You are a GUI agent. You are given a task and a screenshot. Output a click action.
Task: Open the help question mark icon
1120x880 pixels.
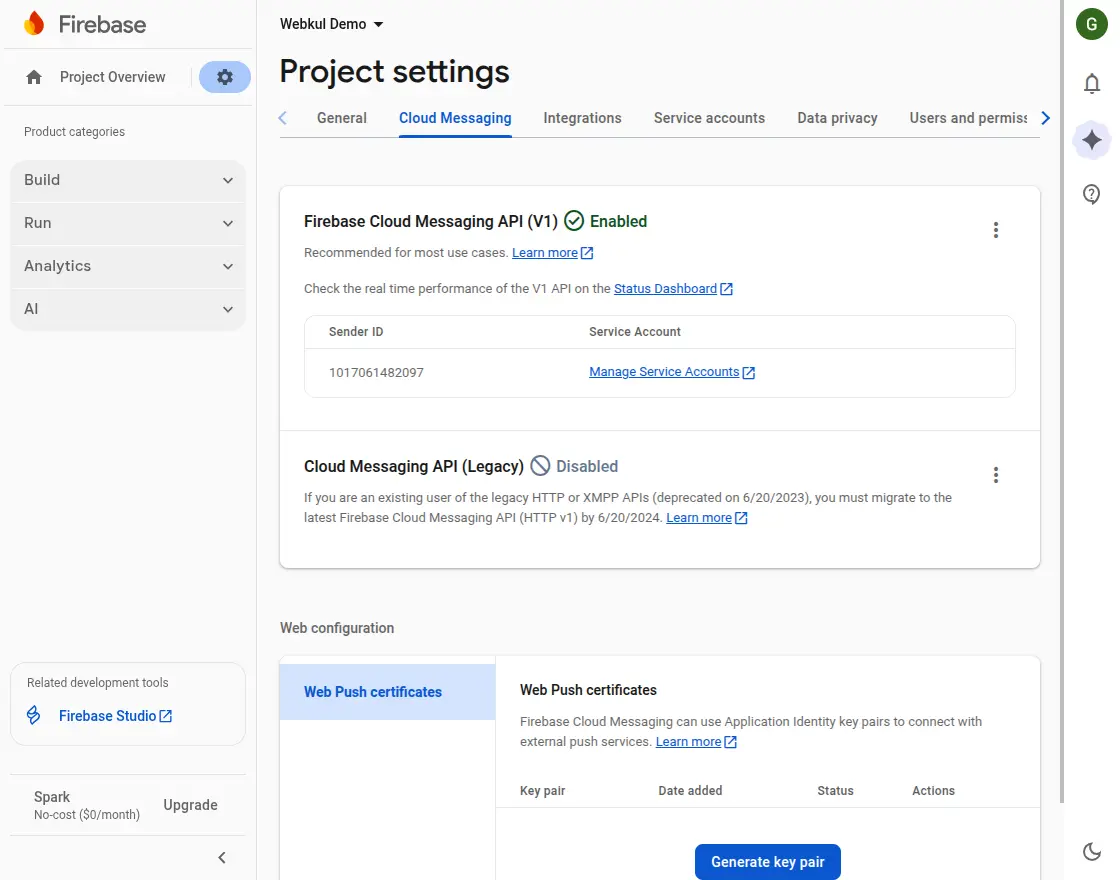click(x=1092, y=194)
